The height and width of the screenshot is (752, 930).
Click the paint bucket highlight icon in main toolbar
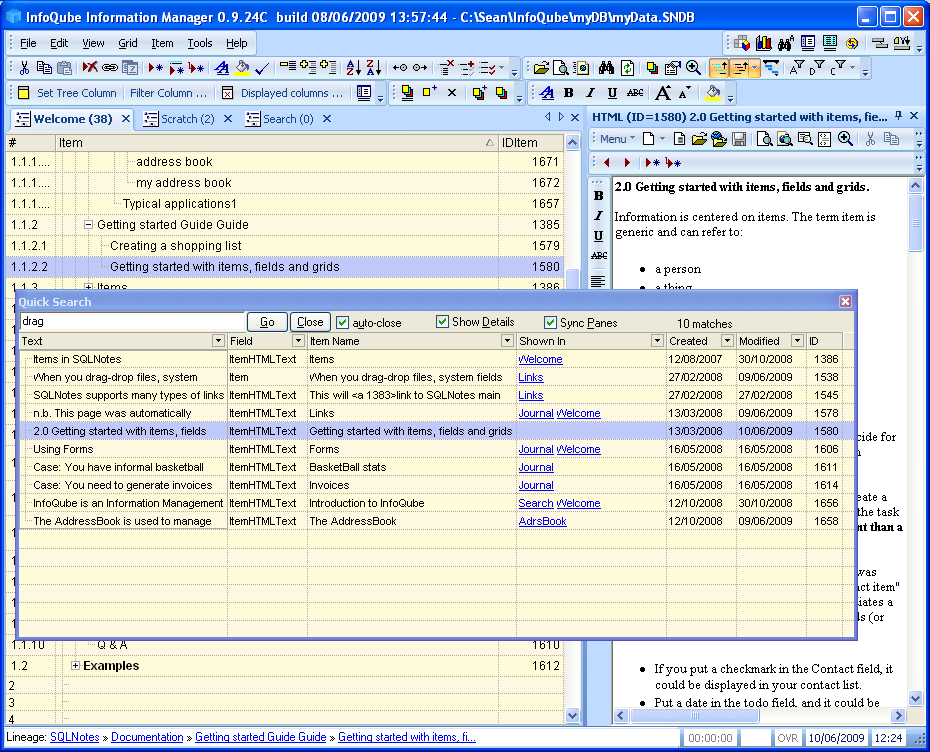(x=242, y=68)
